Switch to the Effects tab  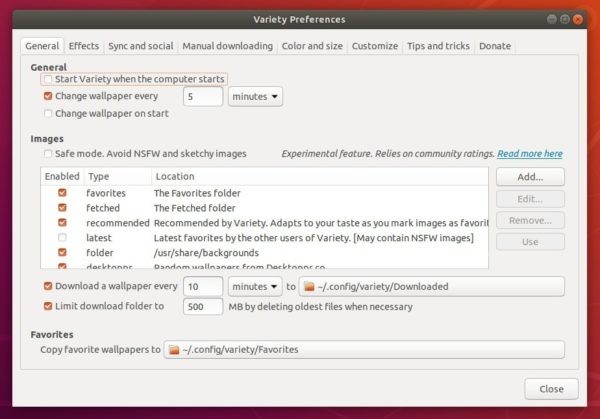84,46
